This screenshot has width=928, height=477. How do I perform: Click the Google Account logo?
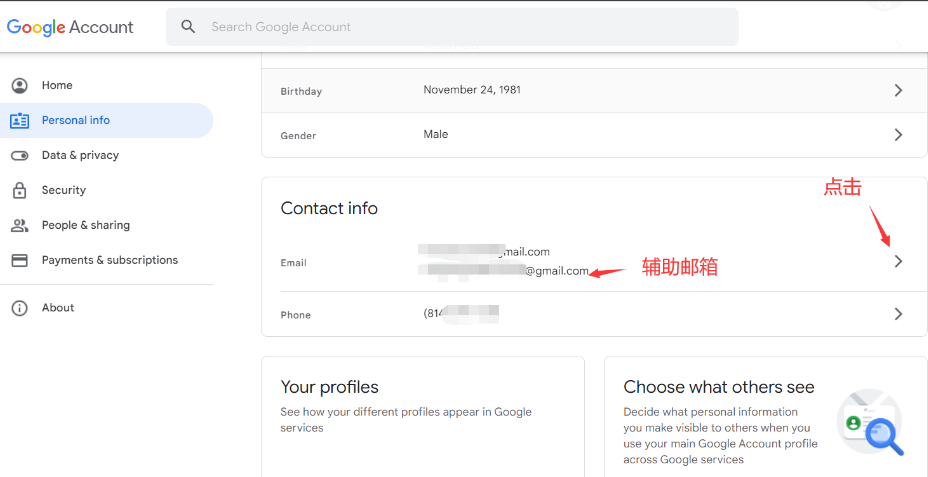click(x=70, y=27)
